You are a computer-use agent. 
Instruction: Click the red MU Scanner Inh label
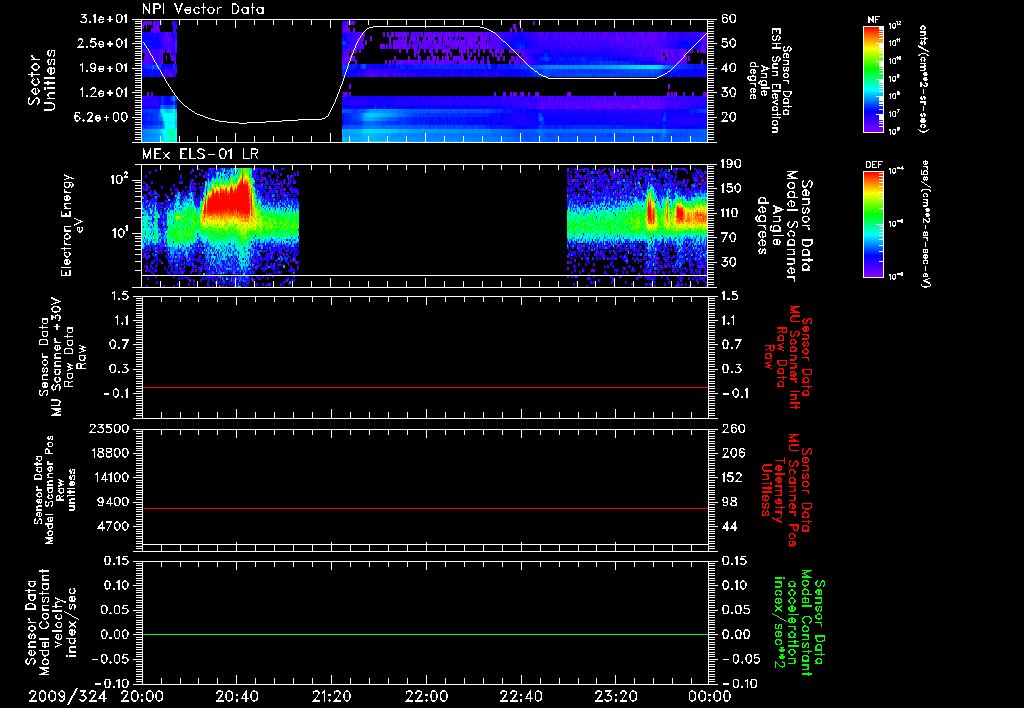tap(788, 357)
